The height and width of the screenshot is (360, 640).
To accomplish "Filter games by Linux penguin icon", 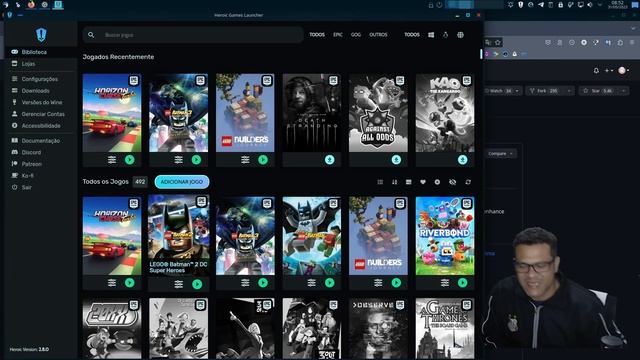I will point(445,35).
